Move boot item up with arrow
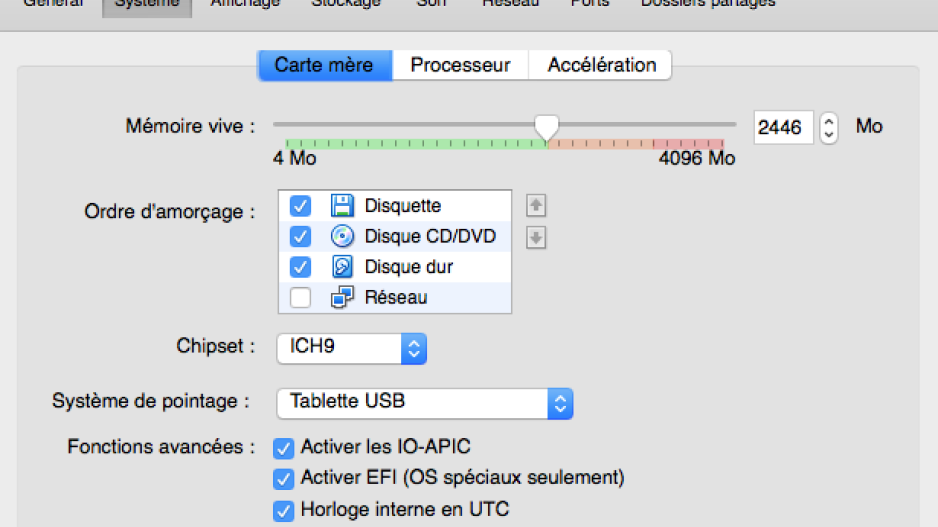Viewport: 938px width, 527px height. click(x=536, y=205)
